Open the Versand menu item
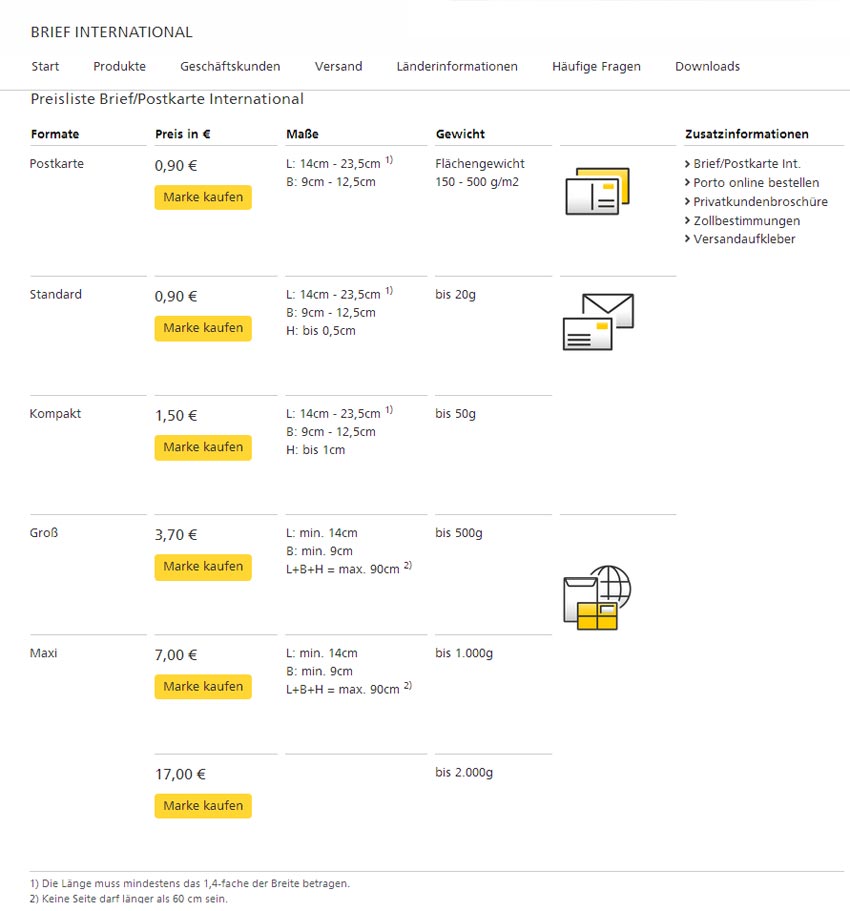Image resolution: width=850 pixels, height=911 pixels. [339, 66]
